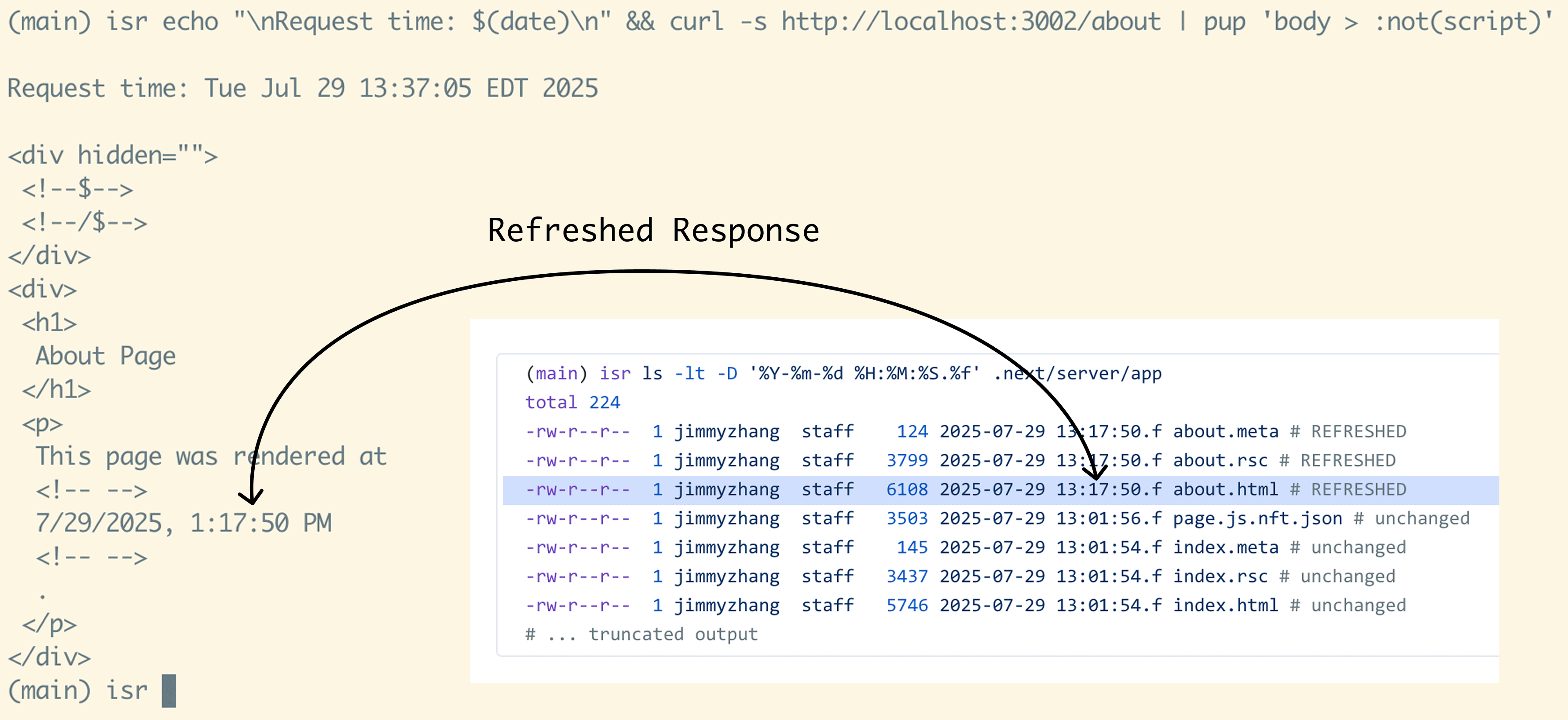Click the file size 6108 value

[x=907, y=490]
